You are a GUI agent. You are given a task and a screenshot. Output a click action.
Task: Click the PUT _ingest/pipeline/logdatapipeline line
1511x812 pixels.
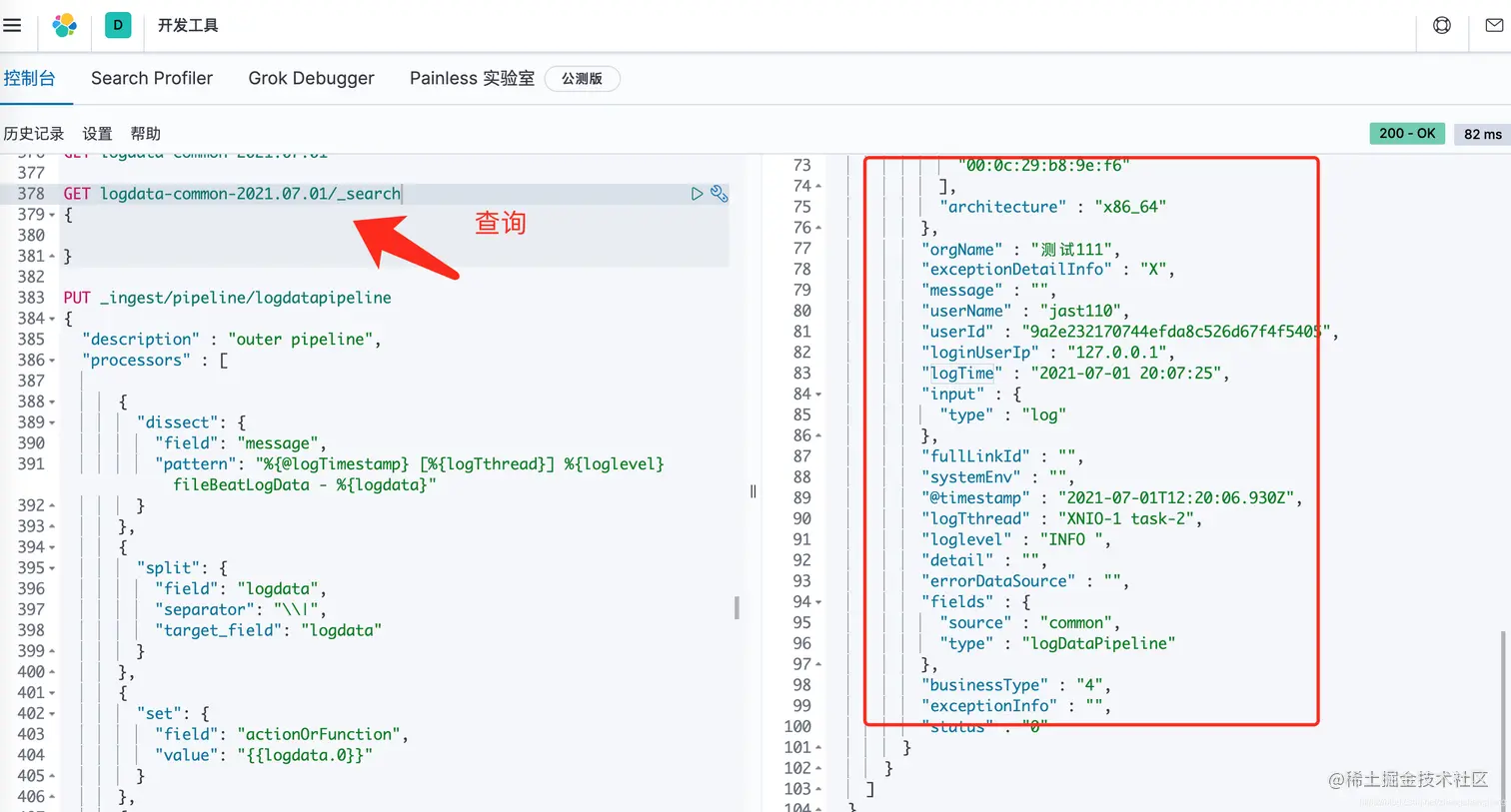click(x=227, y=298)
